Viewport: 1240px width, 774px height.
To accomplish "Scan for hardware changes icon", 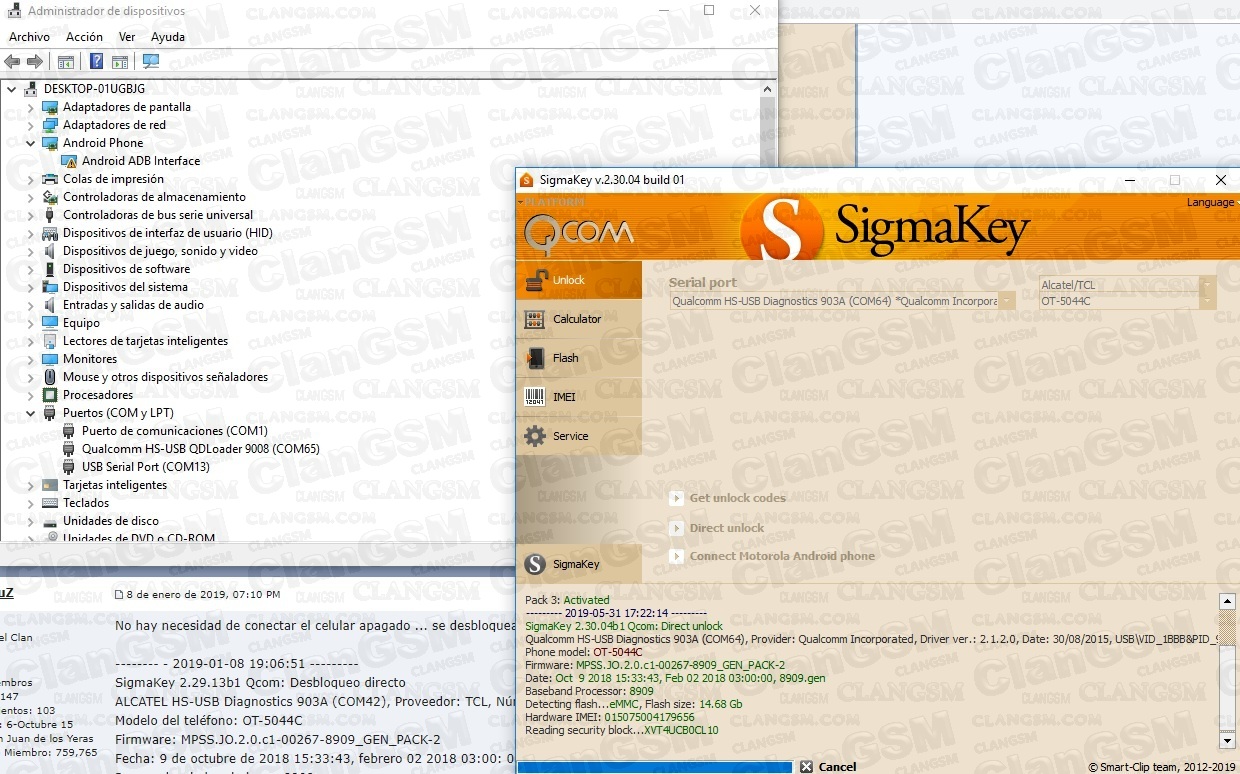I will [x=151, y=61].
